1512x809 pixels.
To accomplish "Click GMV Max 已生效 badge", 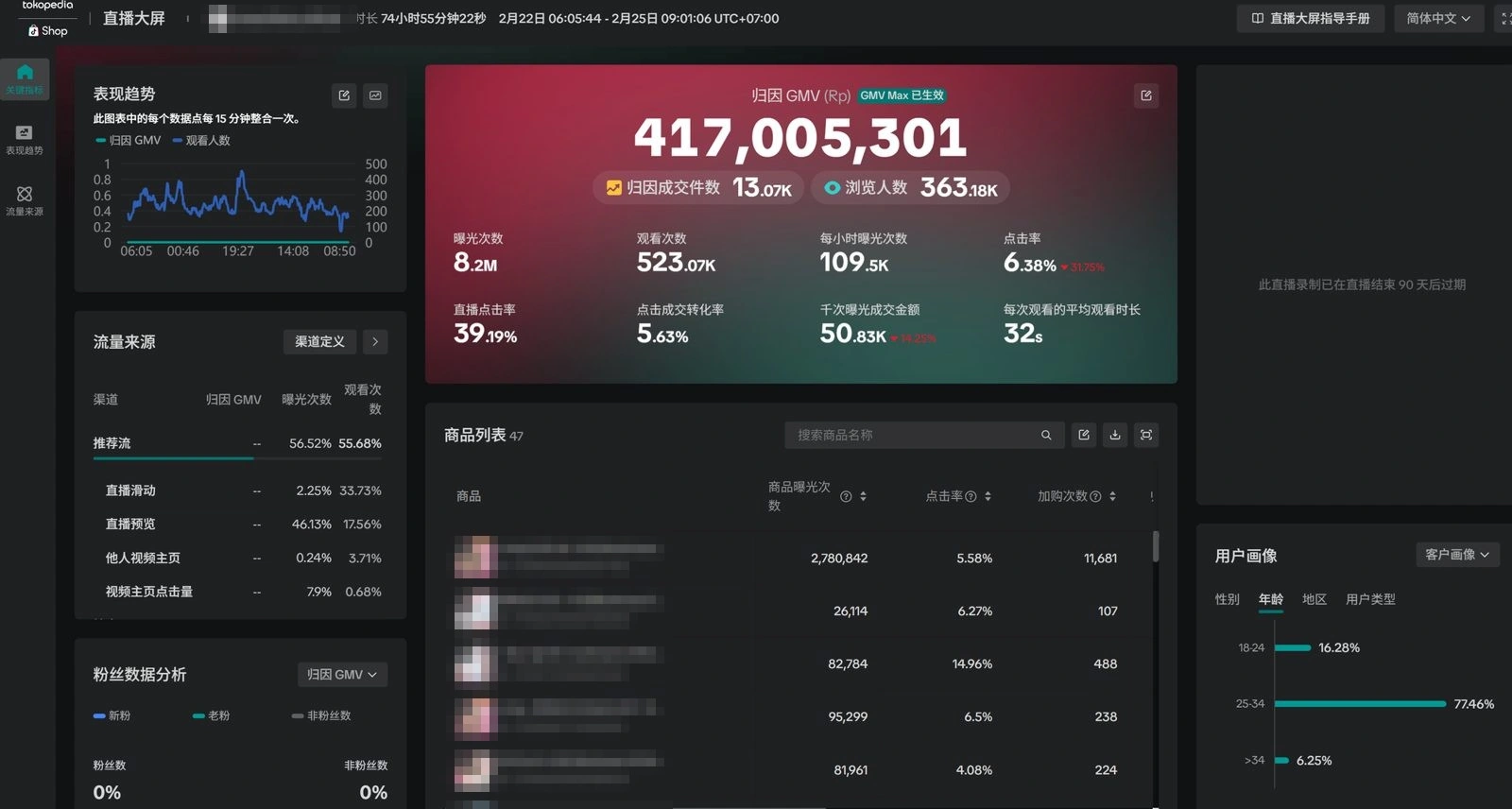I will (x=902, y=95).
